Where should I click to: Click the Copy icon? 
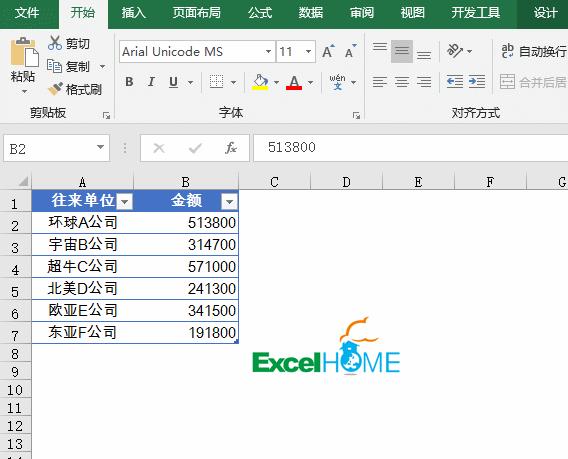click(55, 66)
